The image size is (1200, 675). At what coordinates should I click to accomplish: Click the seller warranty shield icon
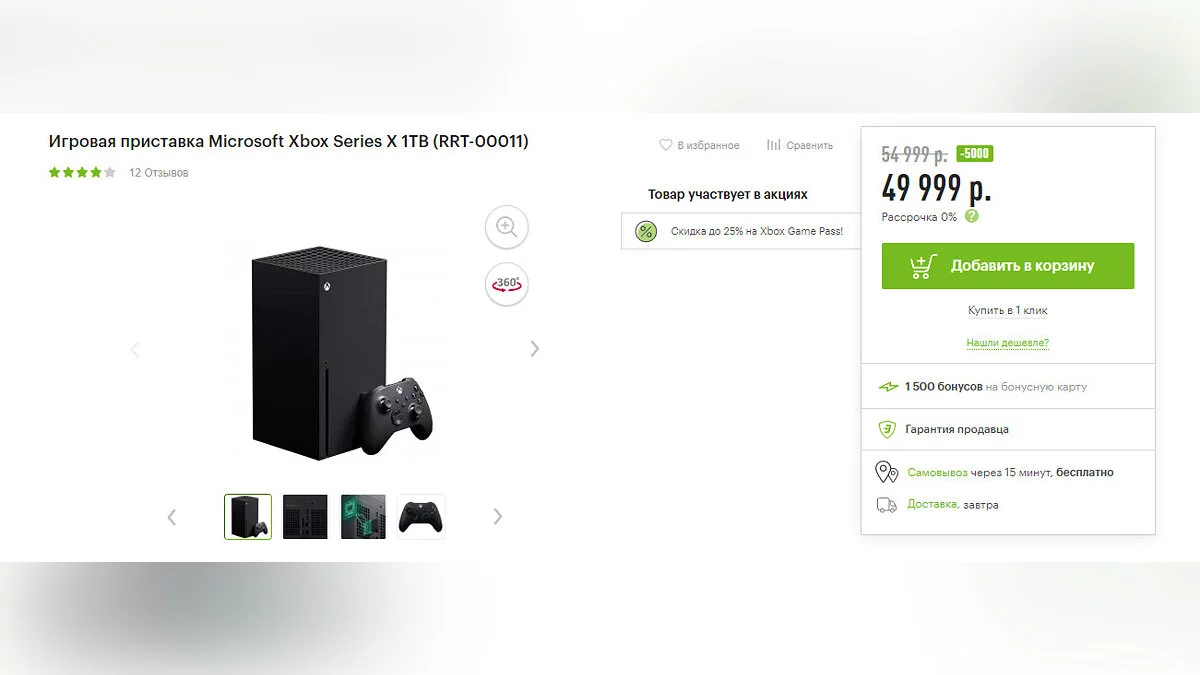886,429
